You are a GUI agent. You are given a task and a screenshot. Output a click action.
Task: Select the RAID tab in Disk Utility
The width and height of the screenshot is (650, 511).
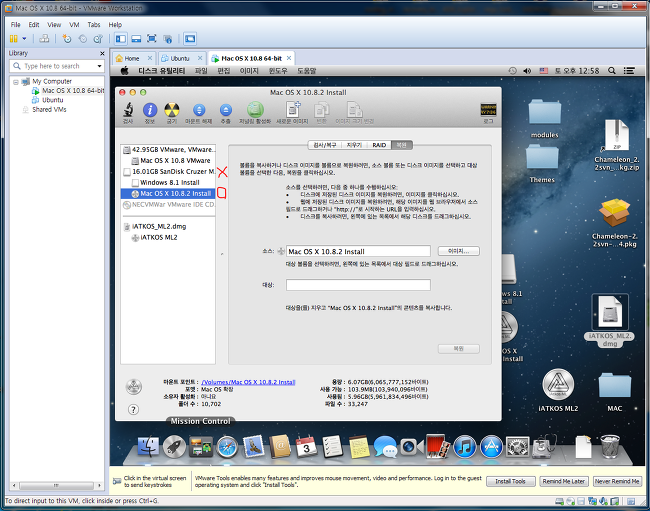tap(379, 145)
